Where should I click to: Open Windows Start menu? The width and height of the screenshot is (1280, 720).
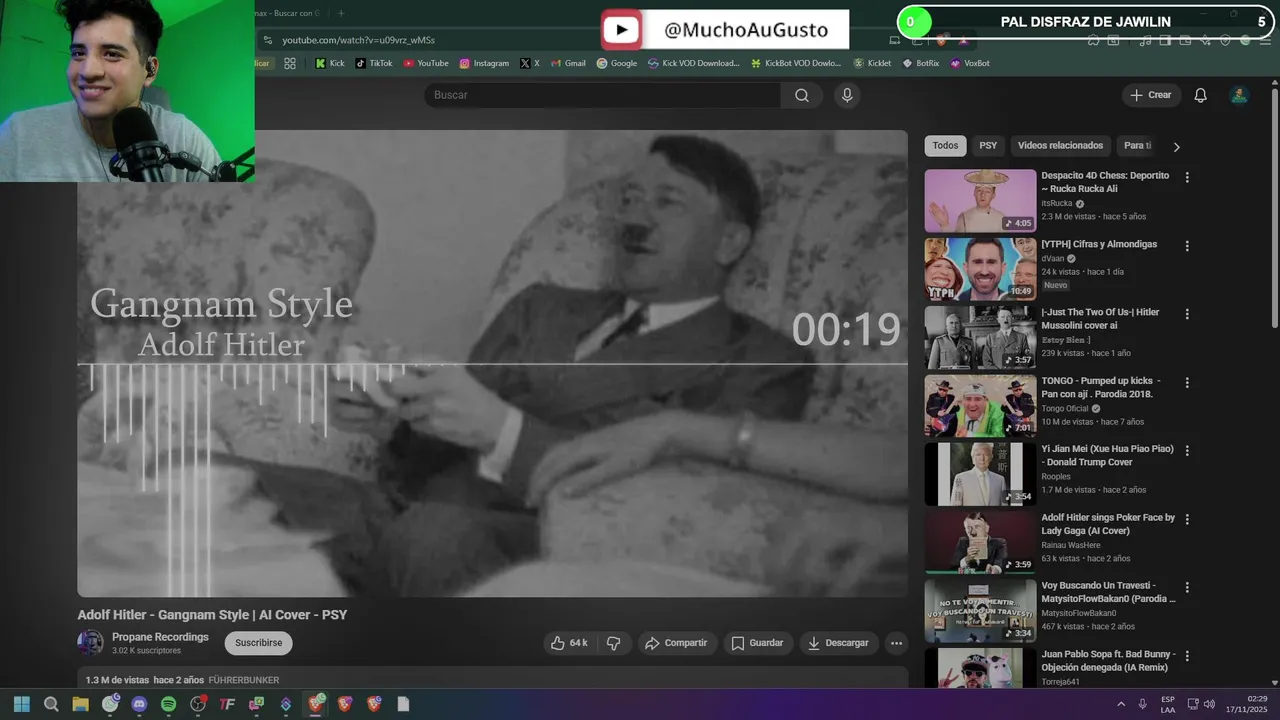21,704
